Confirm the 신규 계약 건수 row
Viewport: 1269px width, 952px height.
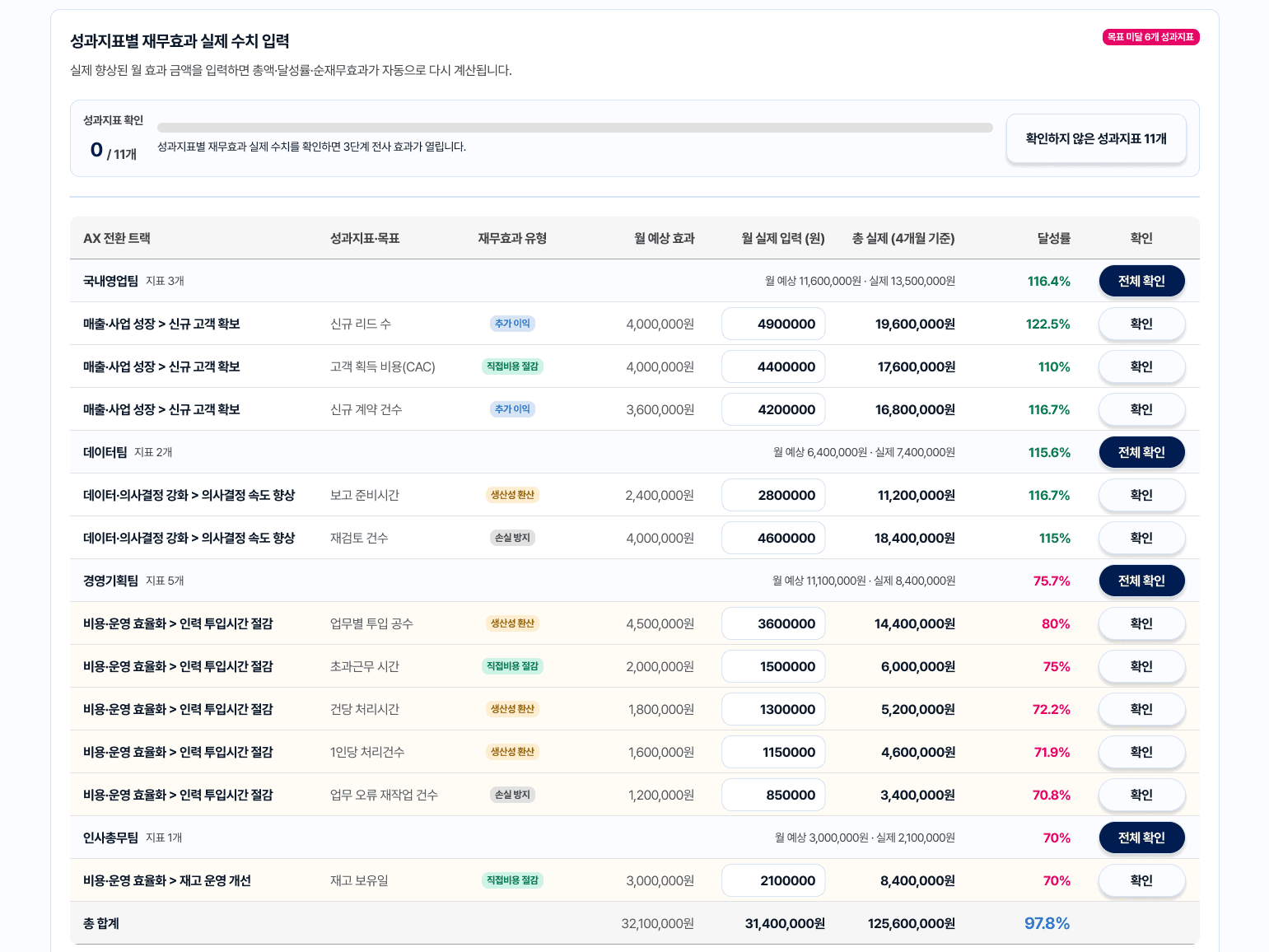1141,409
